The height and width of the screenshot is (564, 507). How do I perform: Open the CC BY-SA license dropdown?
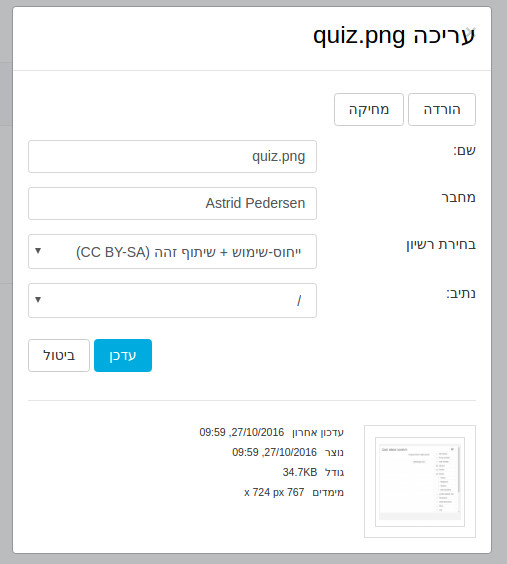click(172, 251)
